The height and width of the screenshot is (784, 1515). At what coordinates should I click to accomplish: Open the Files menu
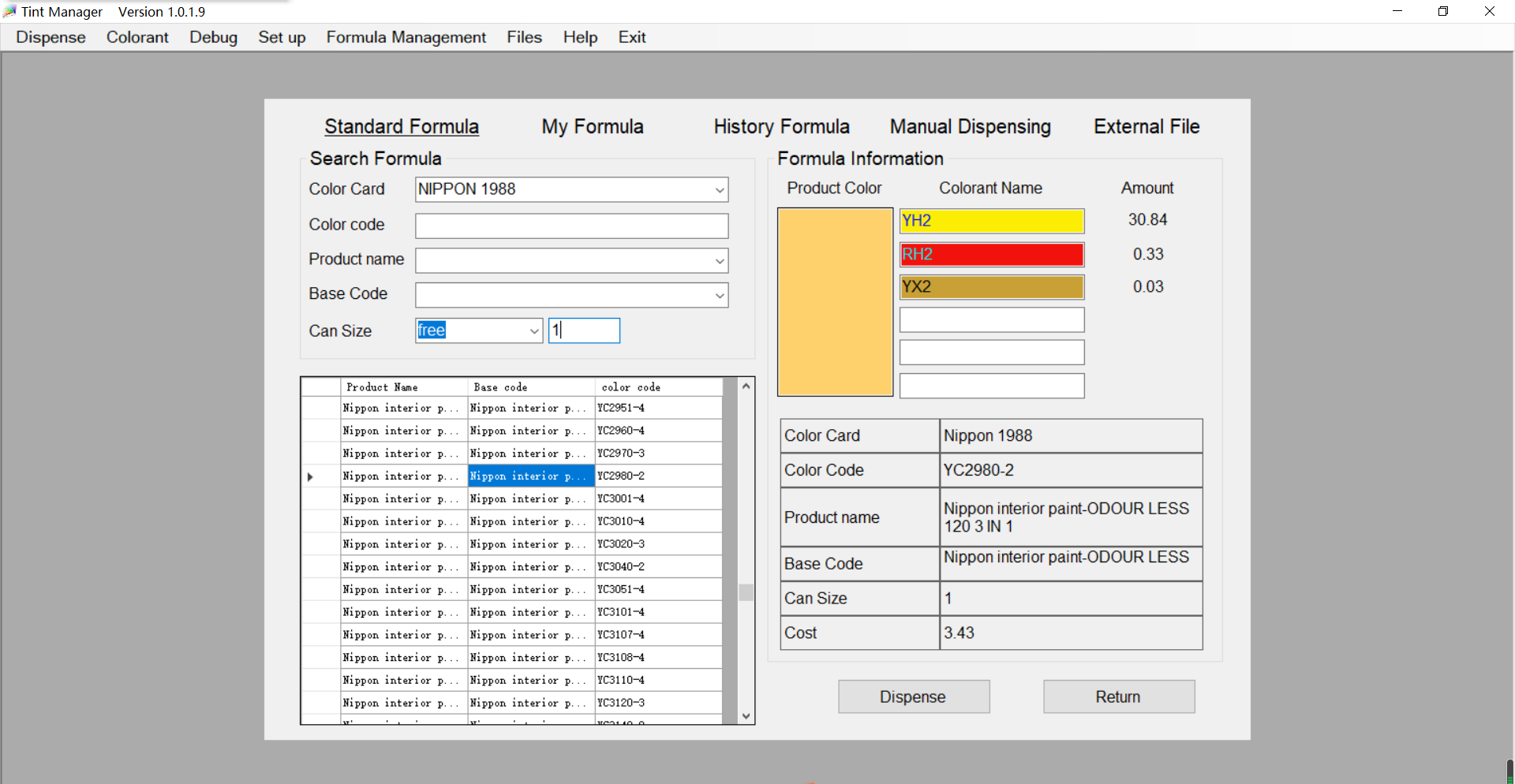coord(524,37)
